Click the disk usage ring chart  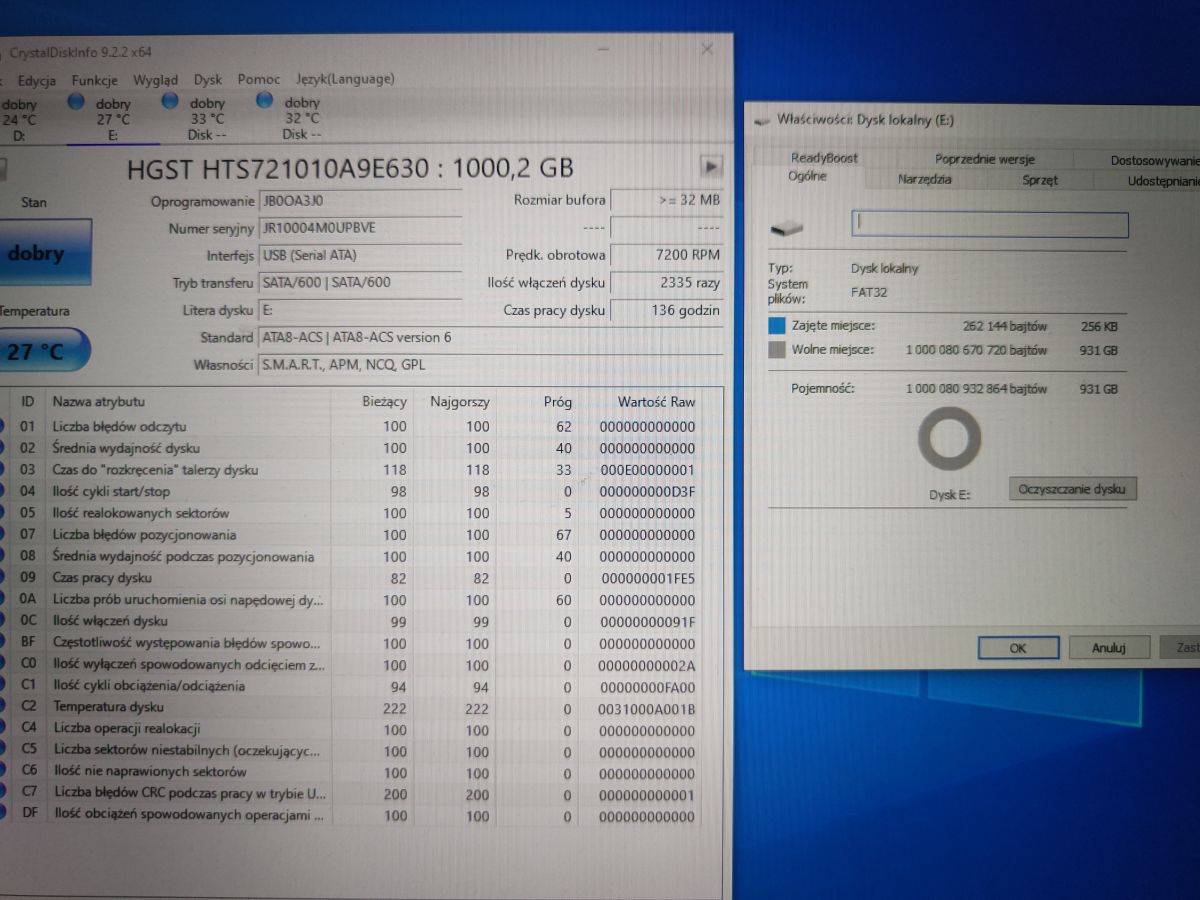click(x=949, y=439)
